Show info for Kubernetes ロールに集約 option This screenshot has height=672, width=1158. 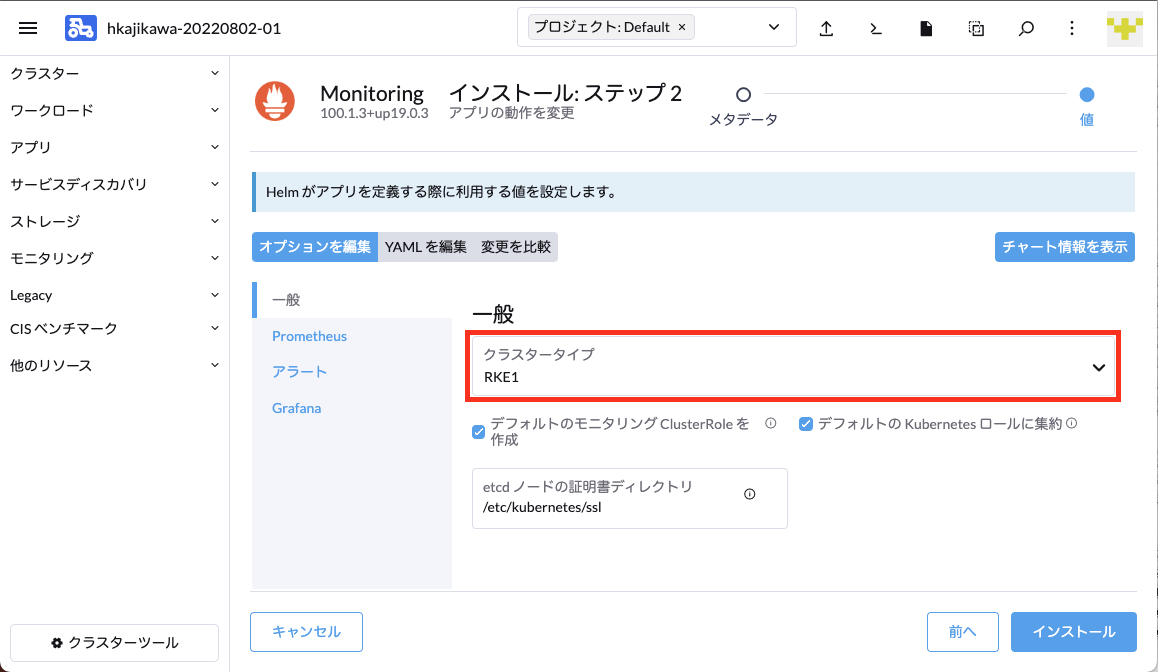point(1072,423)
